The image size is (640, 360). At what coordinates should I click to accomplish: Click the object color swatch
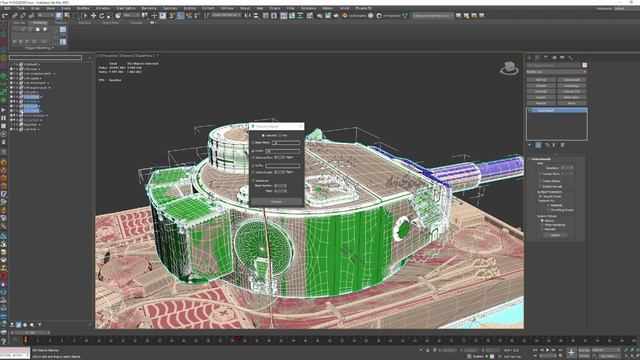[584, 65]
